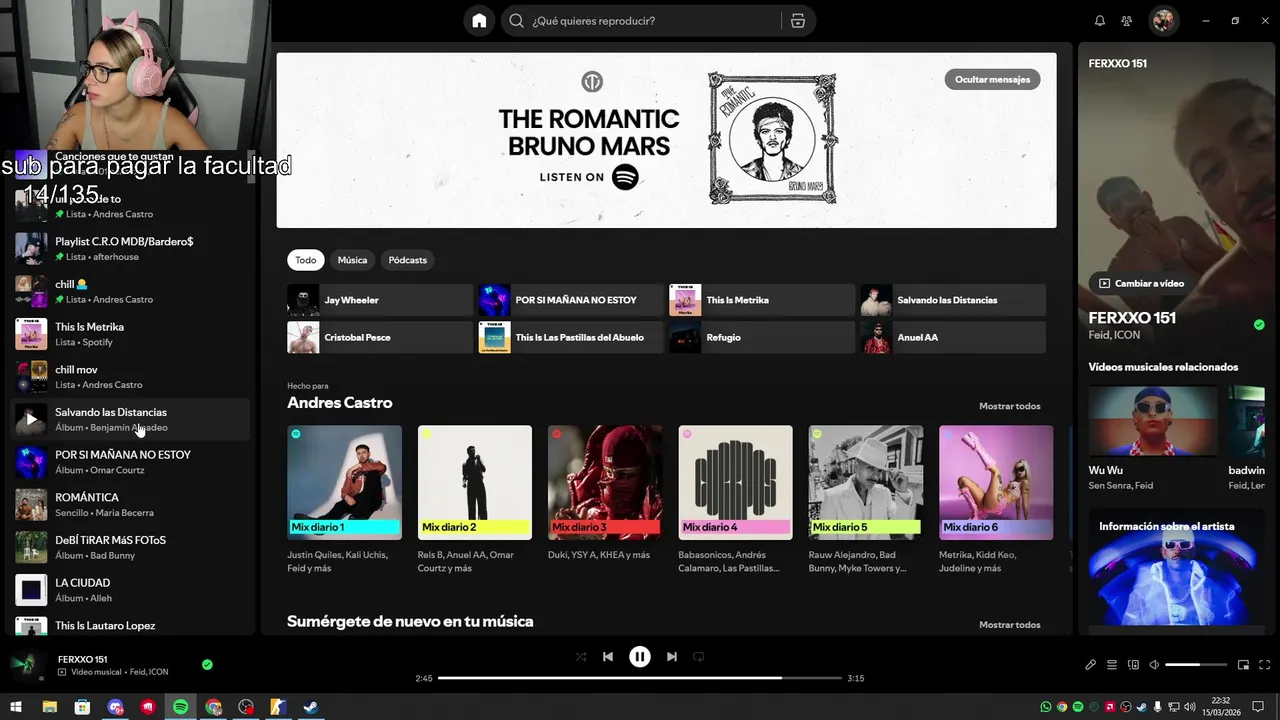Open the Anuel AA shortcut card
Viewport: 1280px width, 720px height.
(x=953, y=337)
